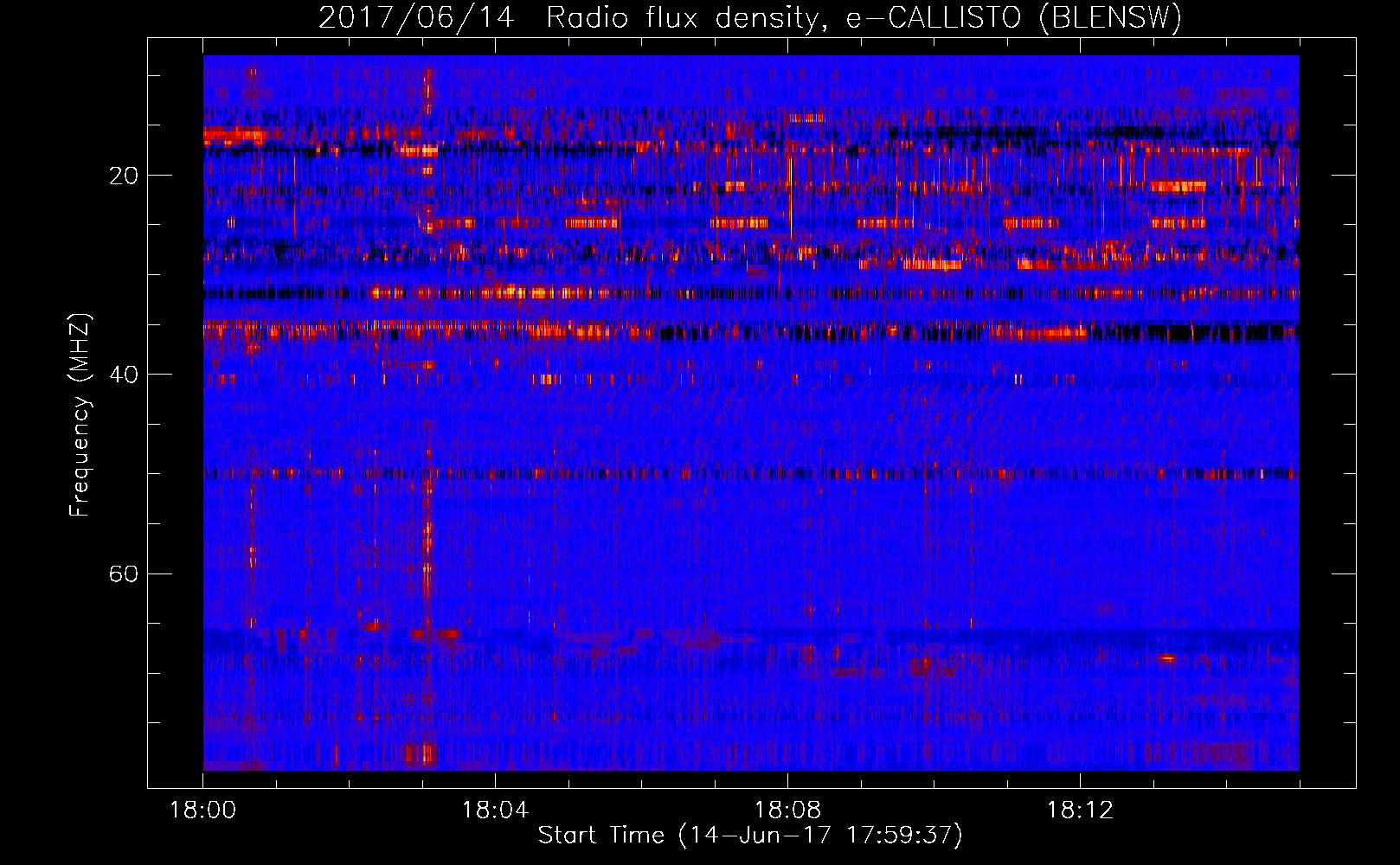Screen dimensions: 1400x865
Task: Click the 'Frequency (MHZ)' y-axis label
Action: (x=79, y=415)
